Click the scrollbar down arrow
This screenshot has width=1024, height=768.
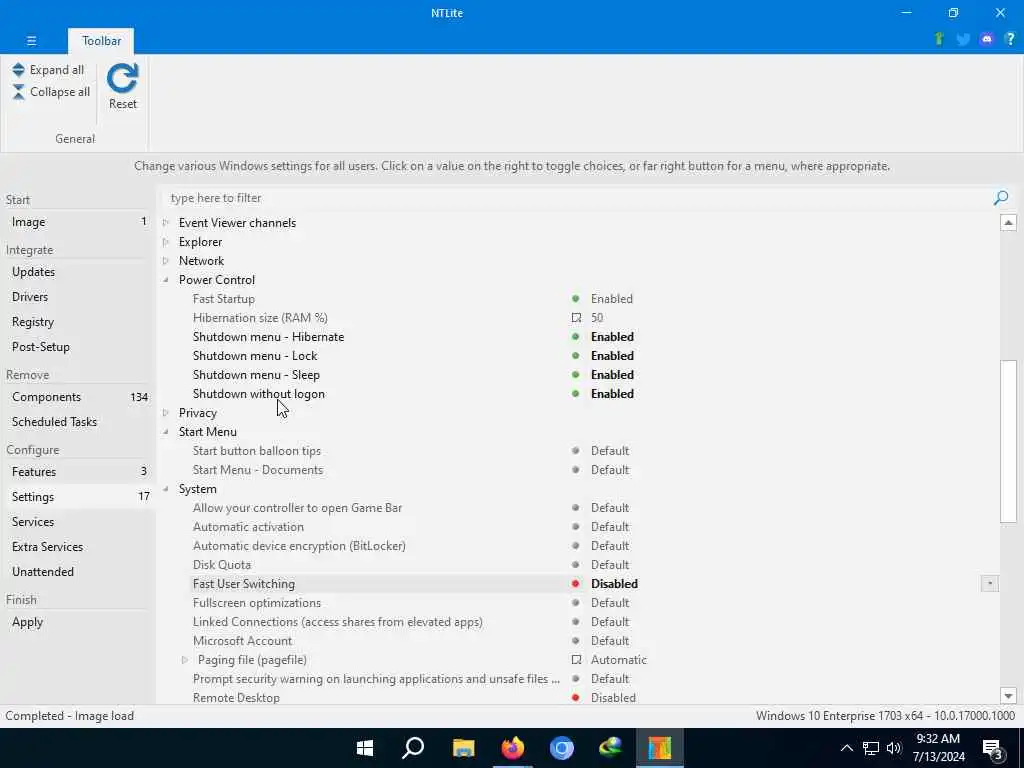1008,696
